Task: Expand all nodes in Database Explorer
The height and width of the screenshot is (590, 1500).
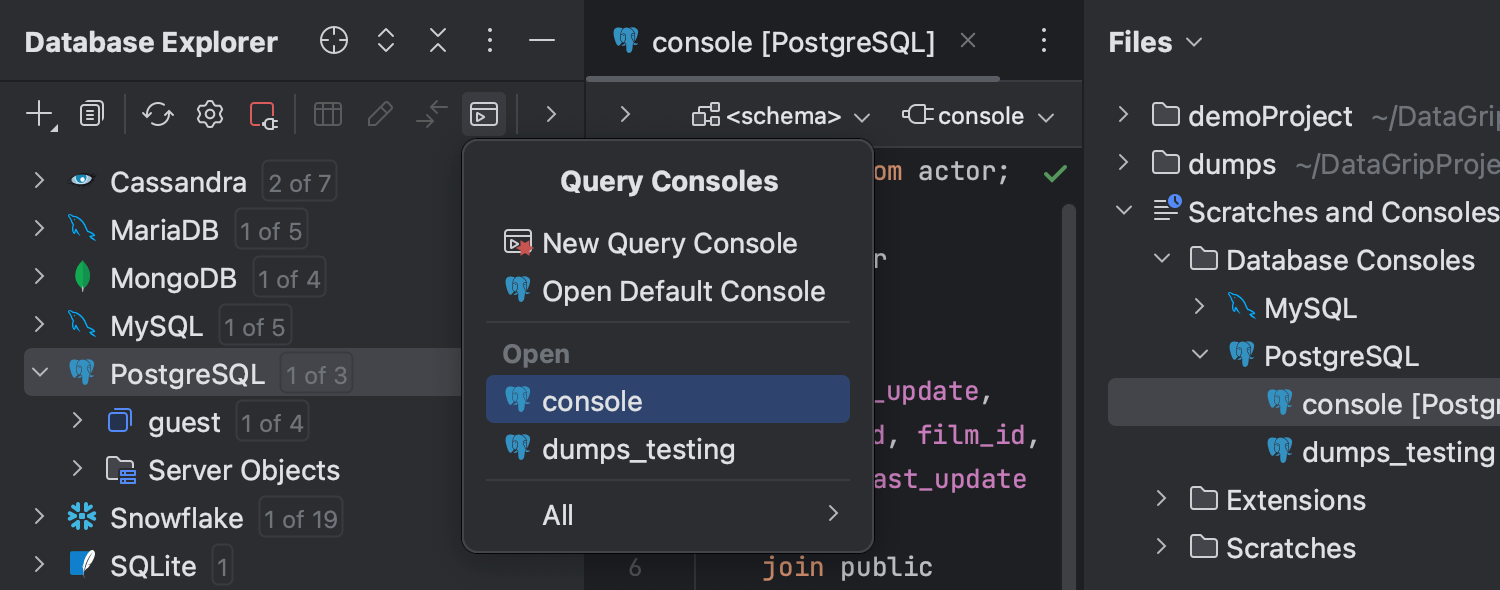Action: point(385,40)
